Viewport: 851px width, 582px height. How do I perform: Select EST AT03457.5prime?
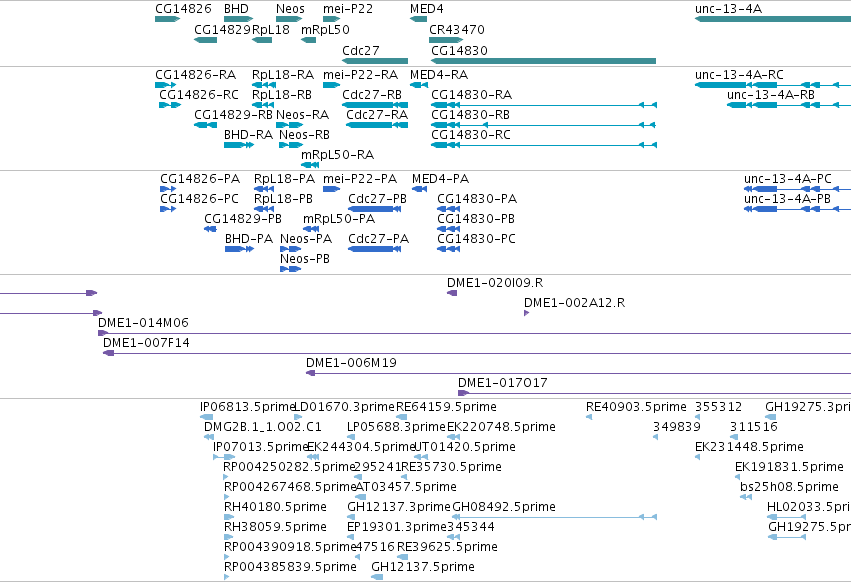[361, 497]
